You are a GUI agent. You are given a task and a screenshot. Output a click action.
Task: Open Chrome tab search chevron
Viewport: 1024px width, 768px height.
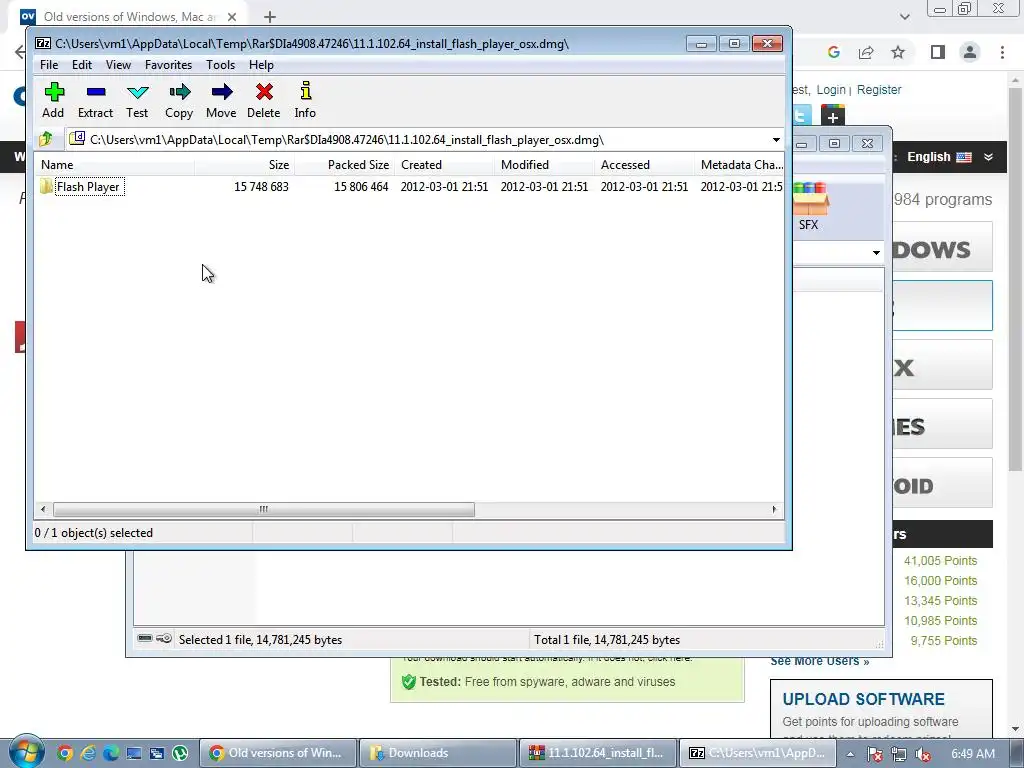[x=904, y=16]
